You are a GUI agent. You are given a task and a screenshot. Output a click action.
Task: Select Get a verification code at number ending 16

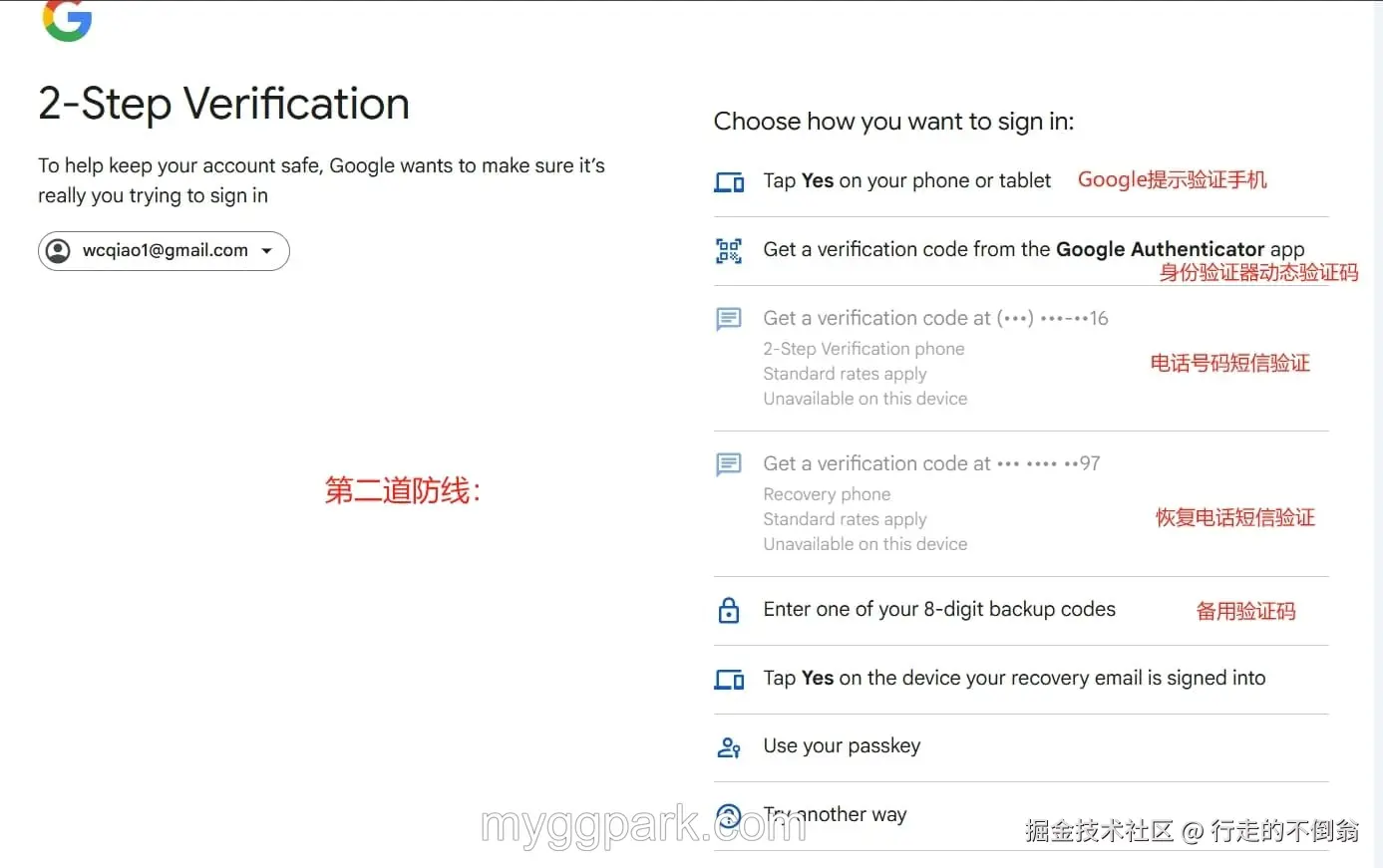point(1021,358)
